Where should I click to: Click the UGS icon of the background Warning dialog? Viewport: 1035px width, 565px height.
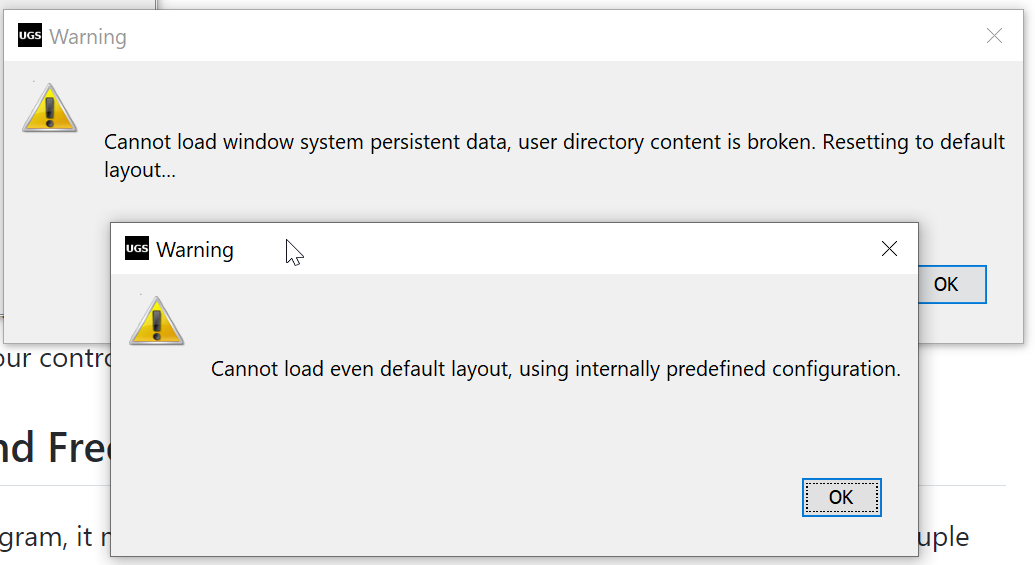tap(30, 37)
